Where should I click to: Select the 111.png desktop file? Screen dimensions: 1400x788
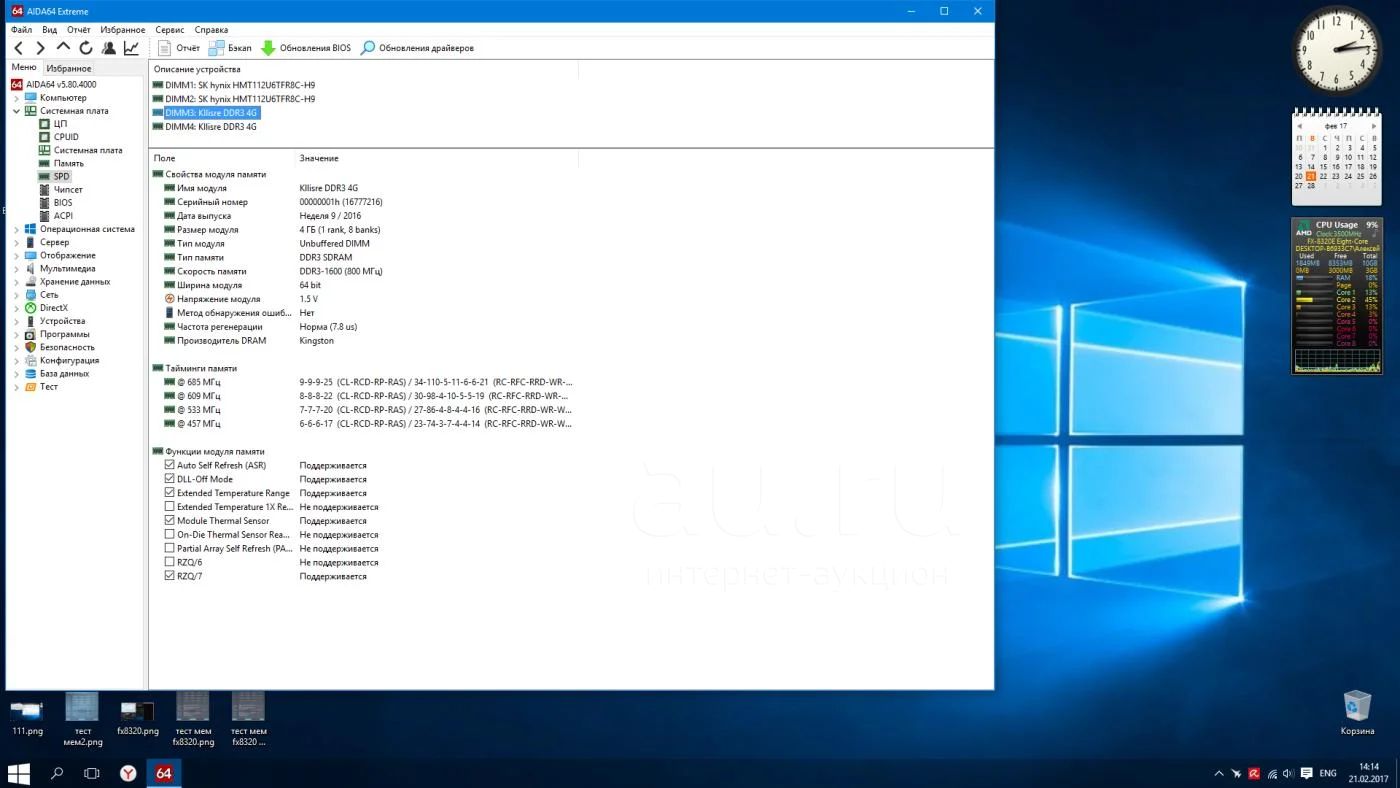pos(28,717)
